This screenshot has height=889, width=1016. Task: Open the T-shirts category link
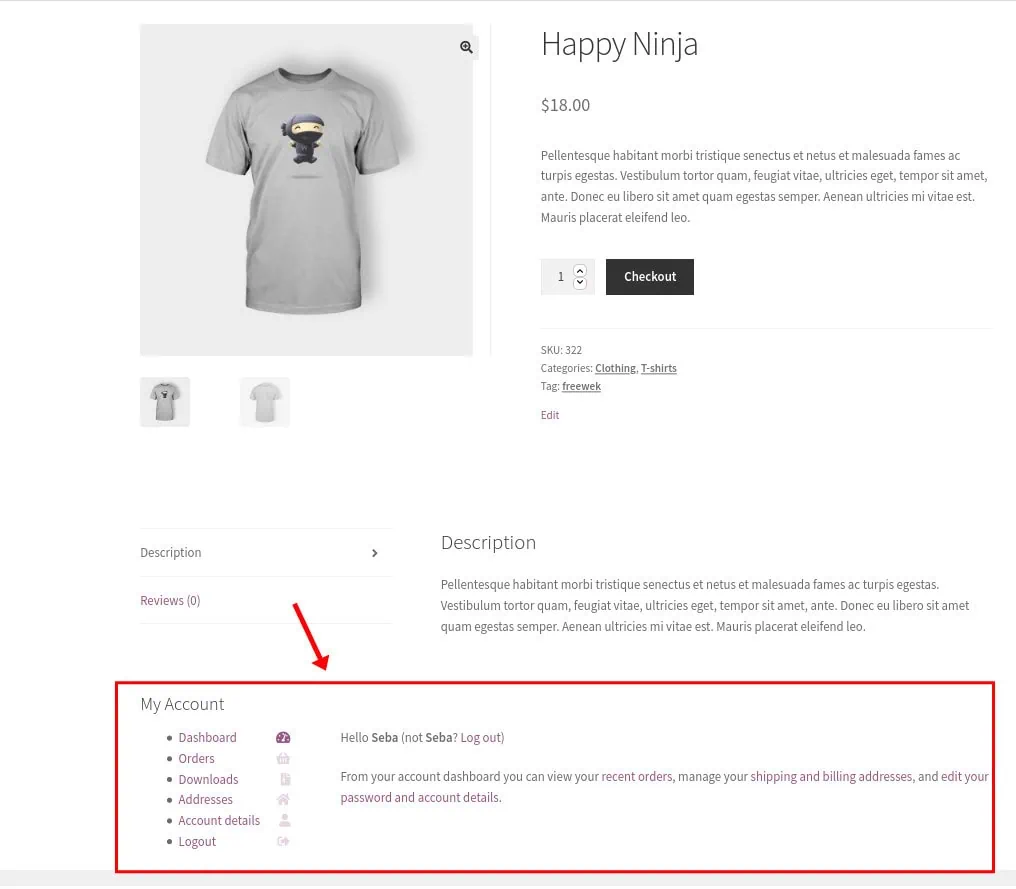[658, 368]
